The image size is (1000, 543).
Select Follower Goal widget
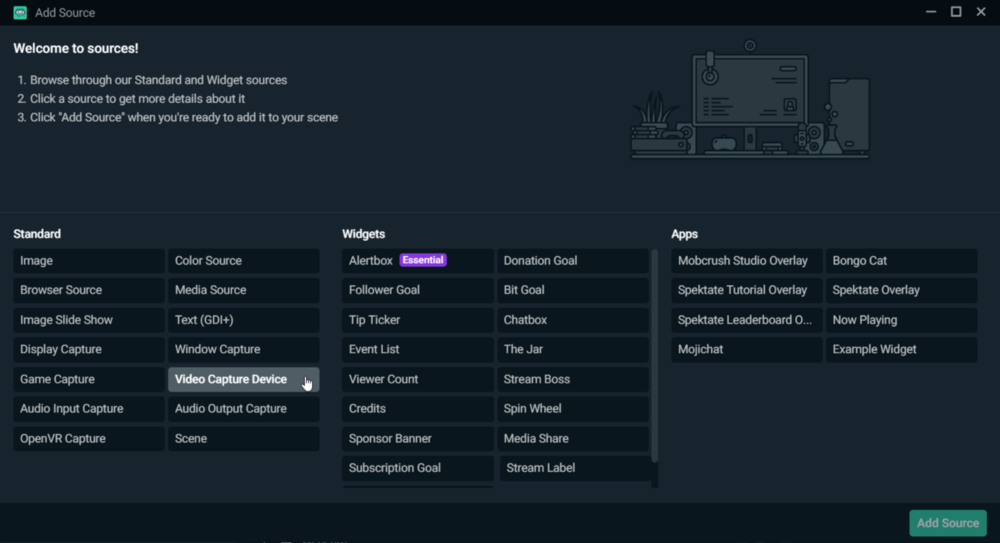(418, 290)
